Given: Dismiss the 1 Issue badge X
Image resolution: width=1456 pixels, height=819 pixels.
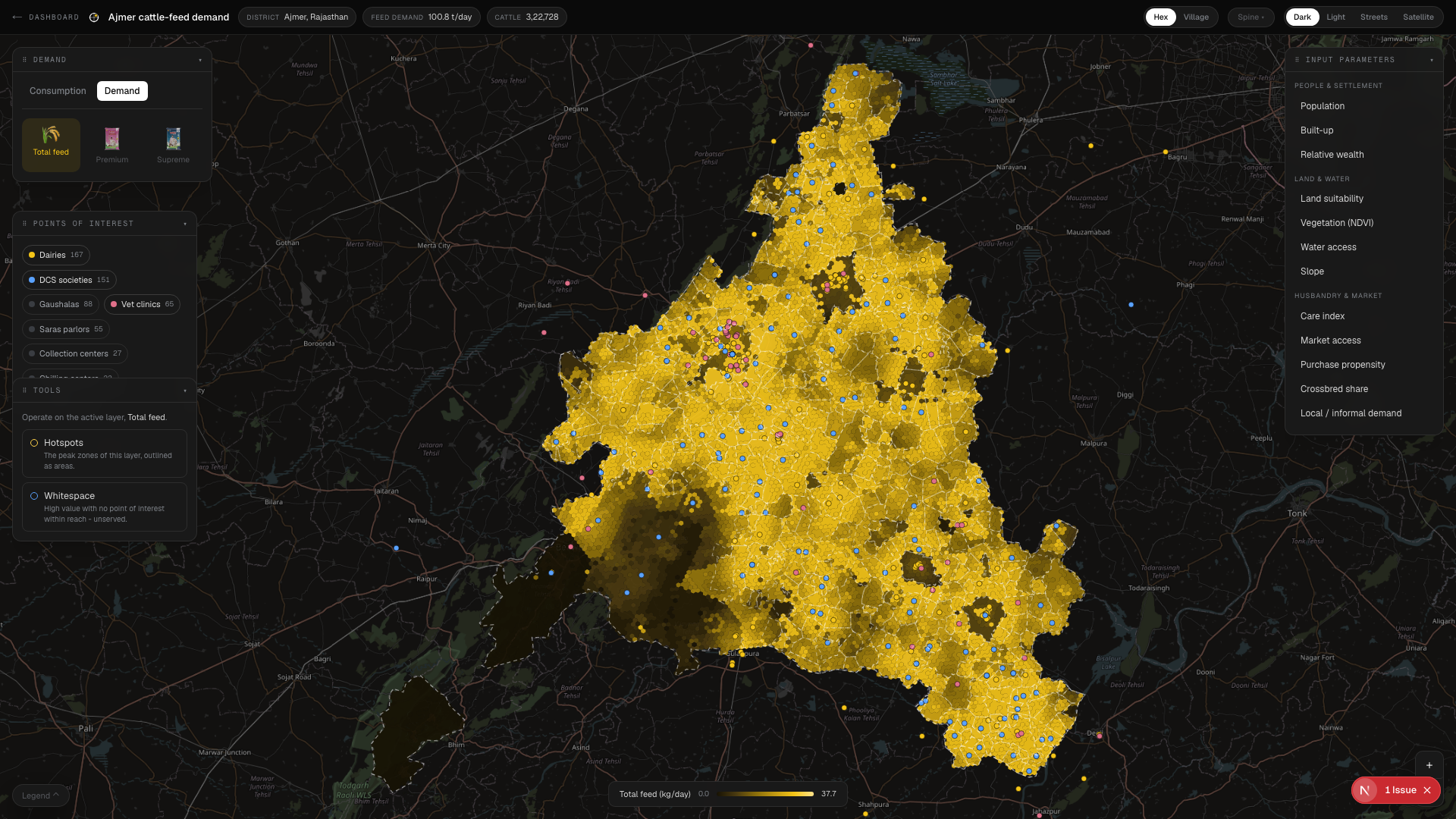Looking at the screenshot, I should click(1427, 790).
